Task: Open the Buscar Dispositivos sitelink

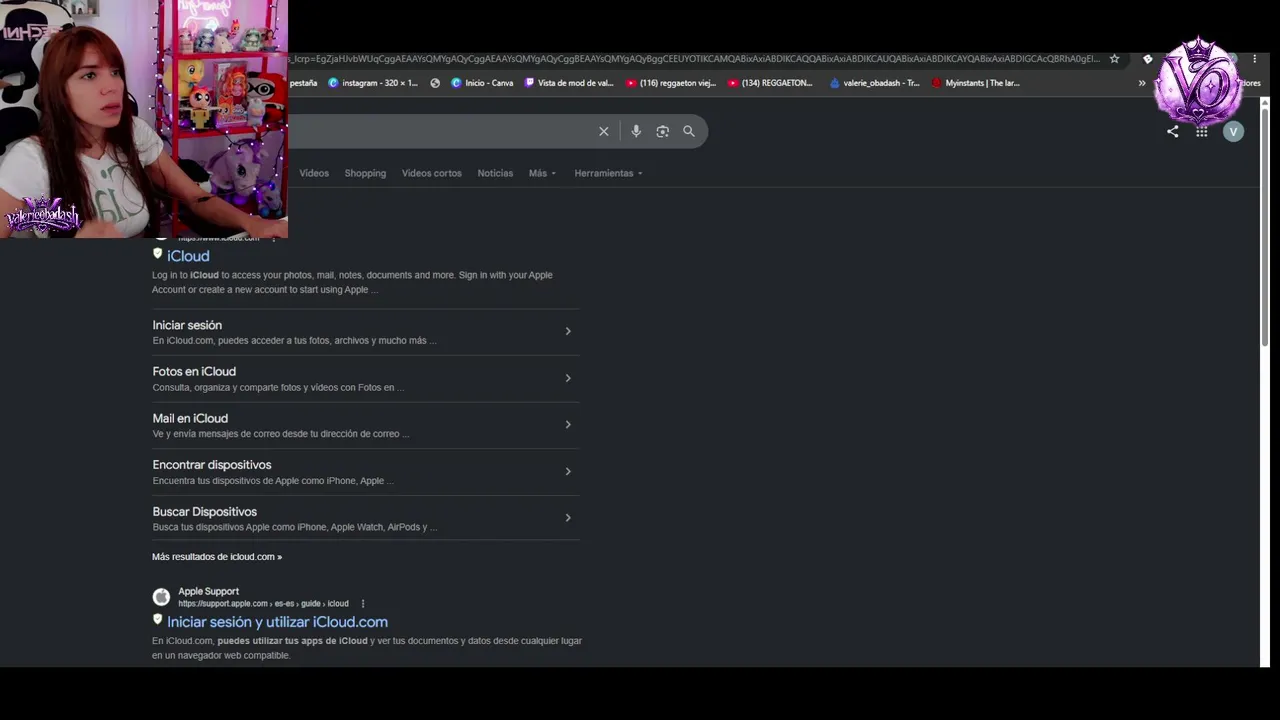Action: tap(205, 512)
